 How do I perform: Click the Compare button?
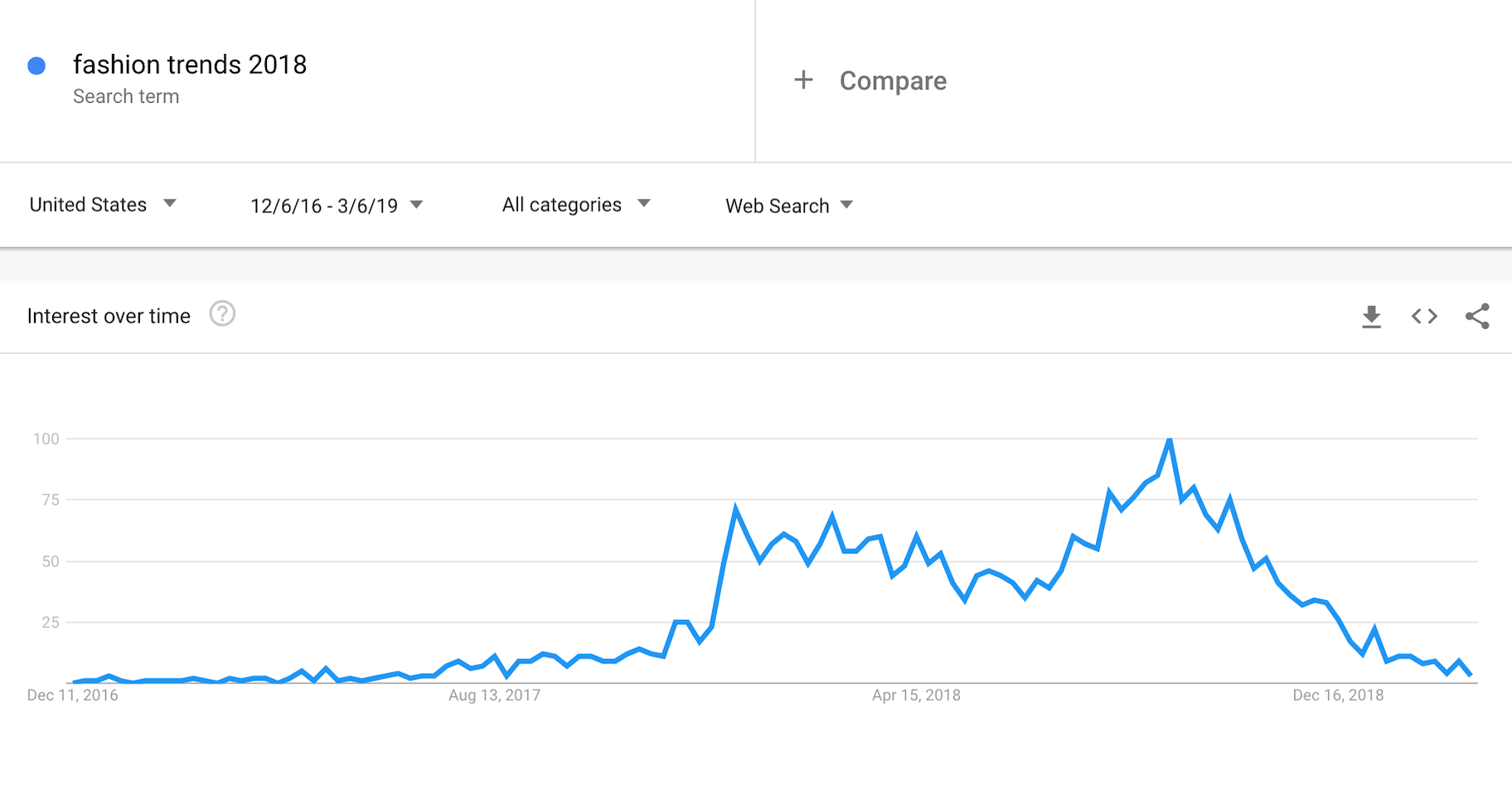tap(893, 81)
